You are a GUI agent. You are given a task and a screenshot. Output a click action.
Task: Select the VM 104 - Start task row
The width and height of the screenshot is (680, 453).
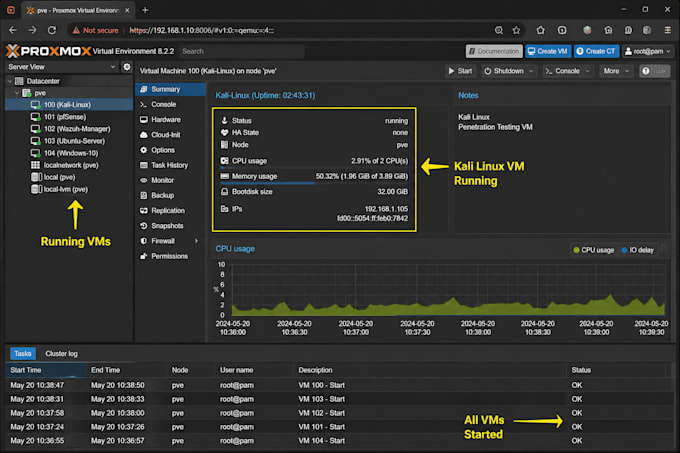pos(340,440)
